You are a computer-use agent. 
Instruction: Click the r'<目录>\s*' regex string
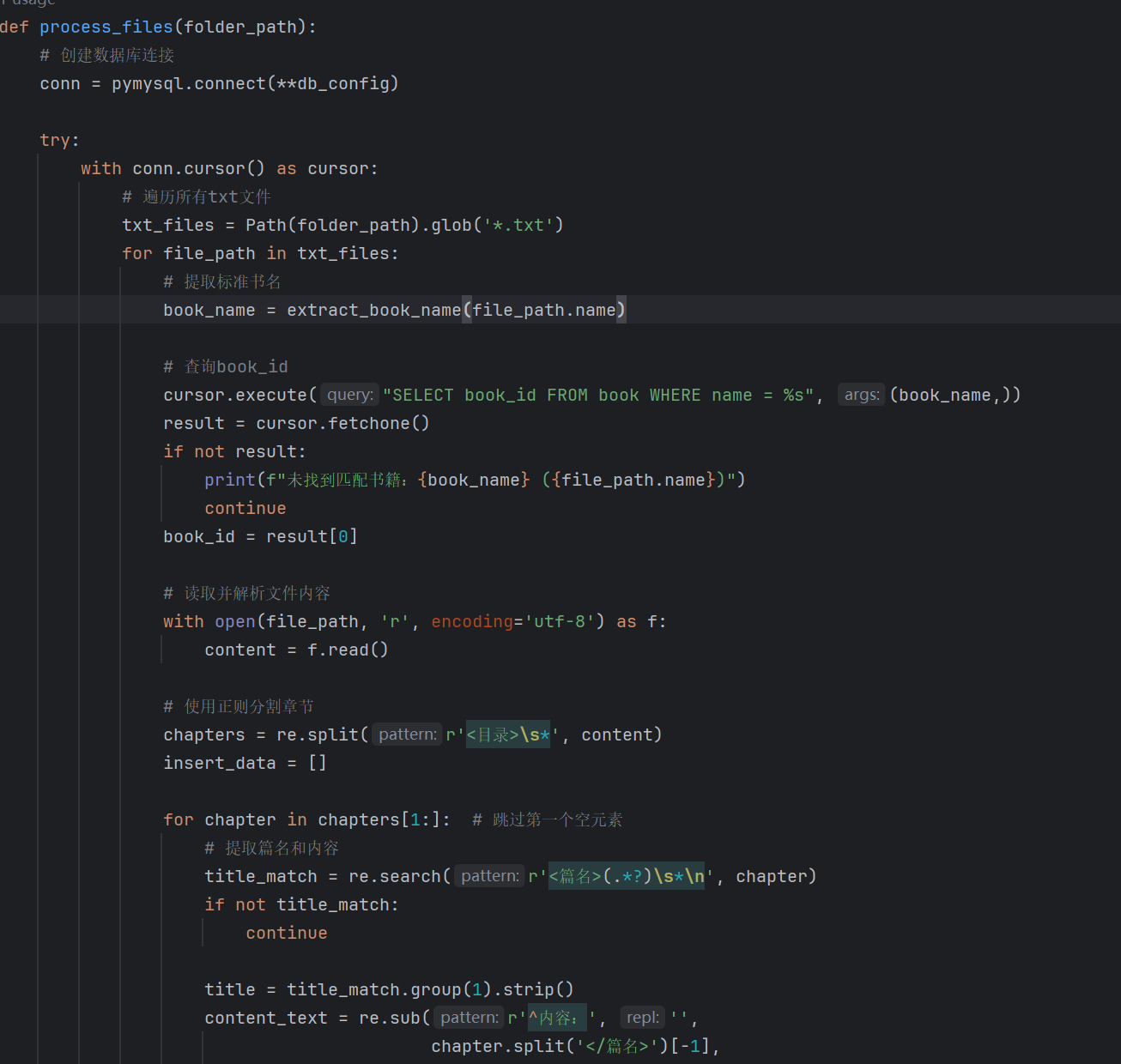coord(503,735)
